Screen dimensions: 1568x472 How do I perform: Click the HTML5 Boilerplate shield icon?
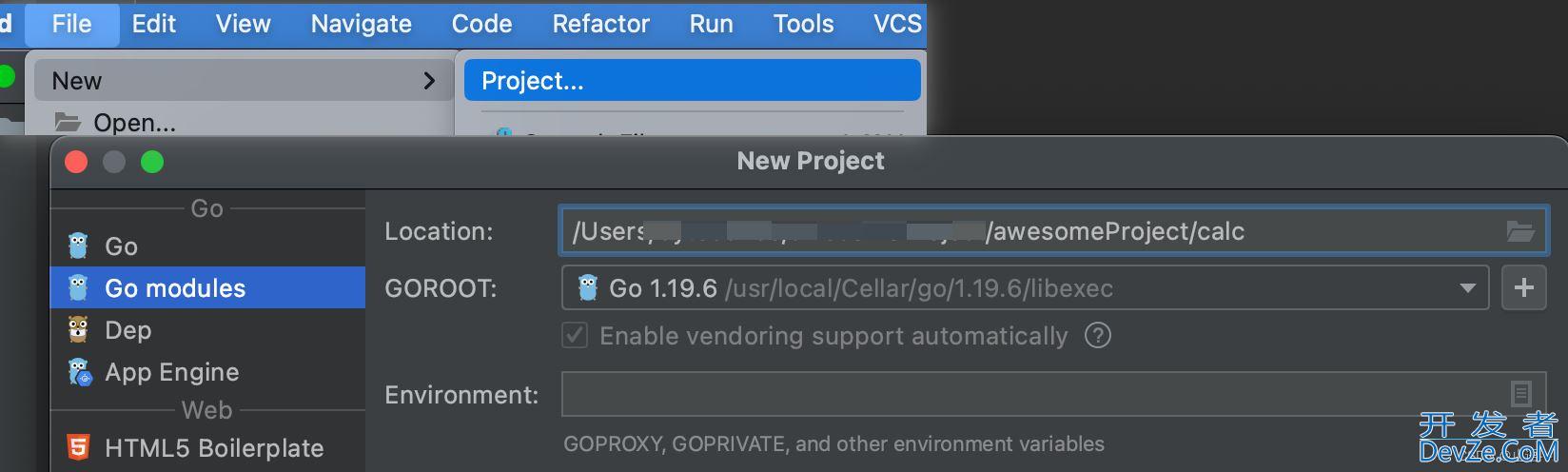[78, 447]
